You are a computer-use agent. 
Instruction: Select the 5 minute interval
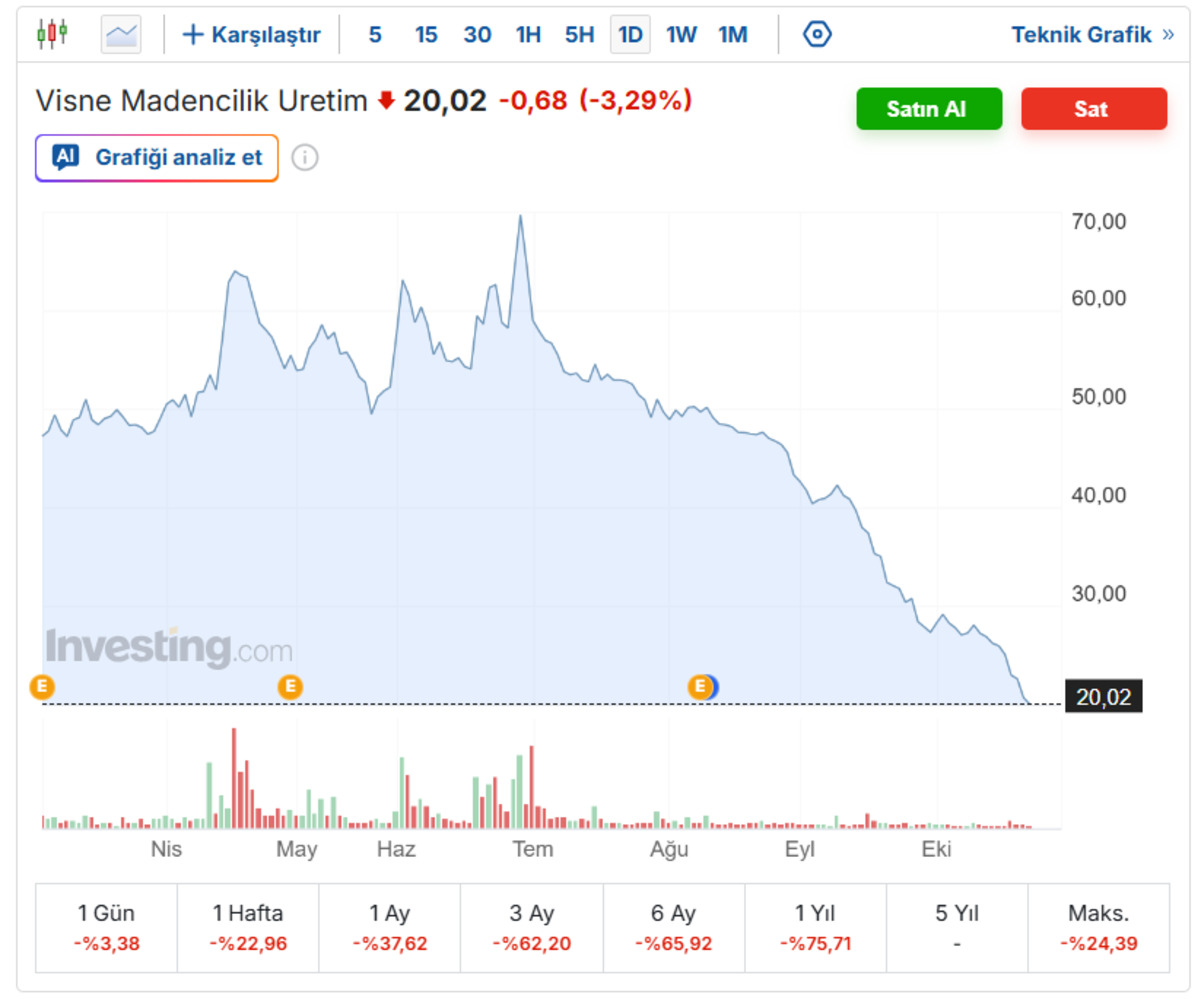(375, 35)
